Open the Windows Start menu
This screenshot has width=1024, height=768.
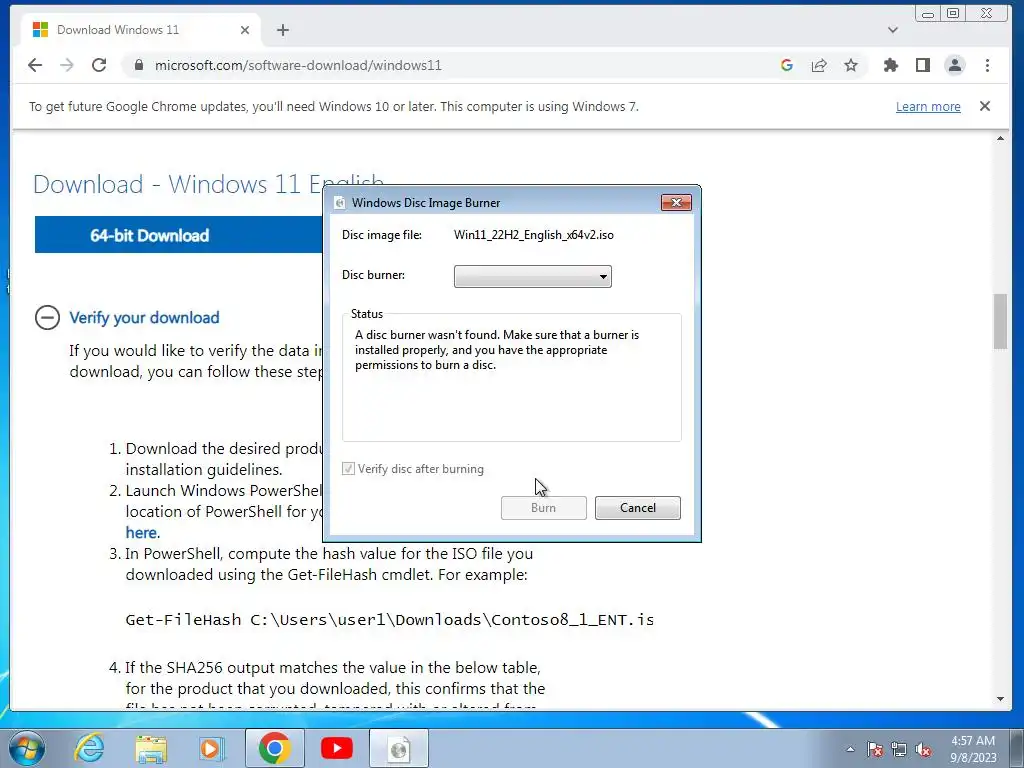(x=27, y=748)
